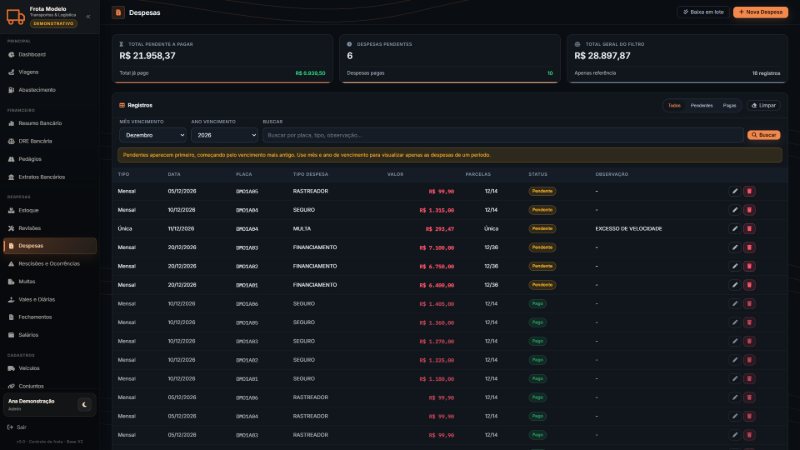This screenshot has height=450, width=800.
Task: Click the Status column header
Action: coord(538,174)
